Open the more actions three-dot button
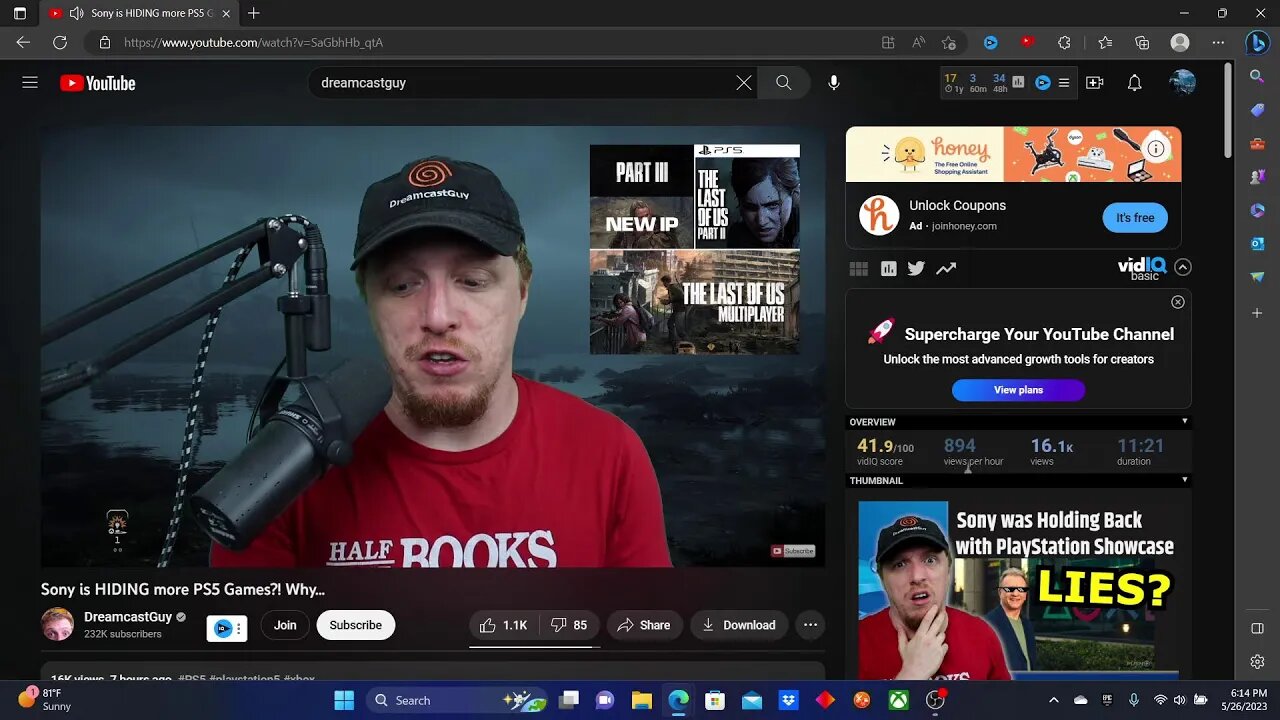Image resolution: width=1280 pixels, height=720 pixels. click(x=810, y=625)
